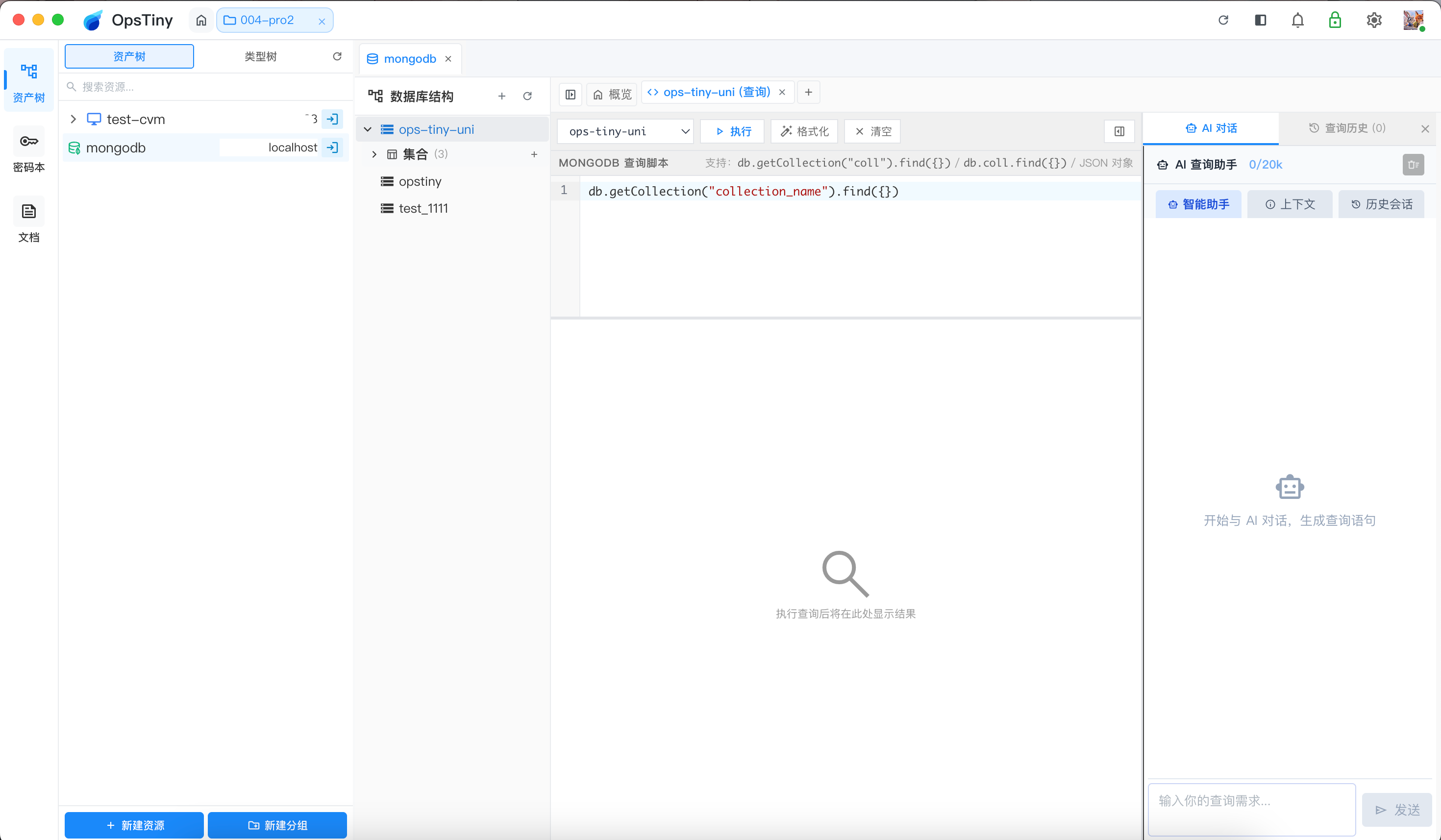Close the AI side panel
This screenshot has height=840, width=1441.
click(1425, 129)
